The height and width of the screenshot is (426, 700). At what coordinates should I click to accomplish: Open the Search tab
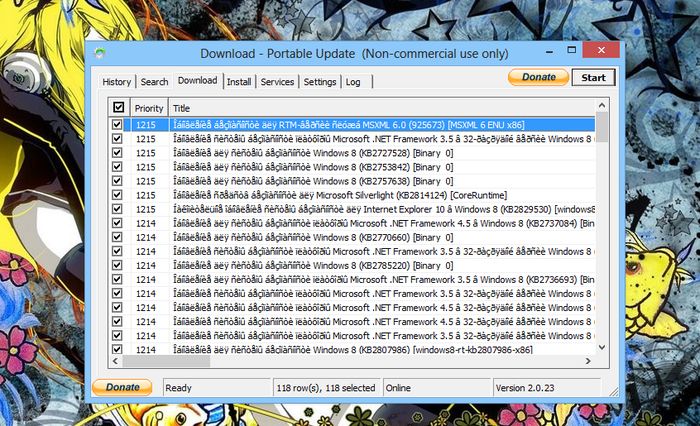tap(154, 82)
